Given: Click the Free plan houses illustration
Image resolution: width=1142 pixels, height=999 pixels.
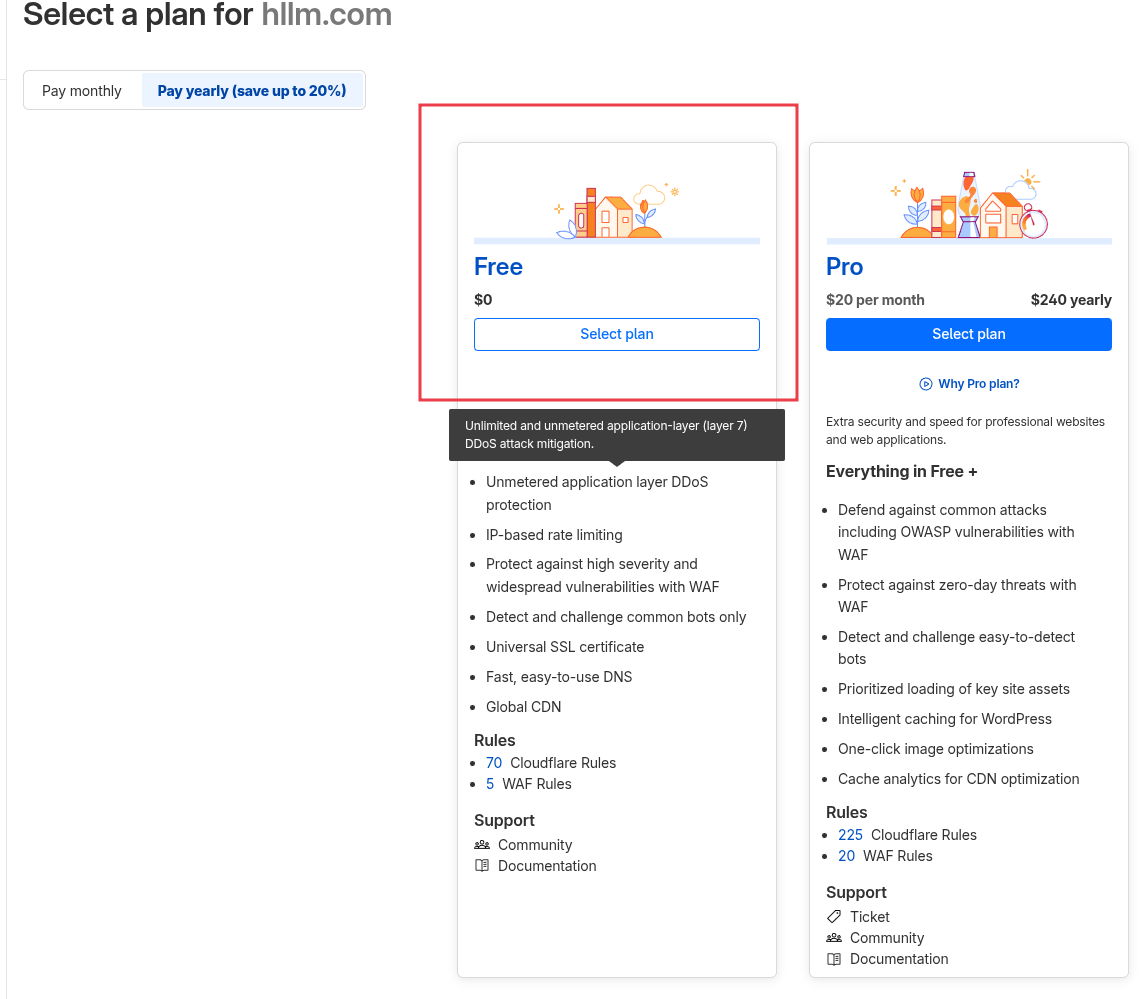Looking at the screenshot, I should pos(616,210).
